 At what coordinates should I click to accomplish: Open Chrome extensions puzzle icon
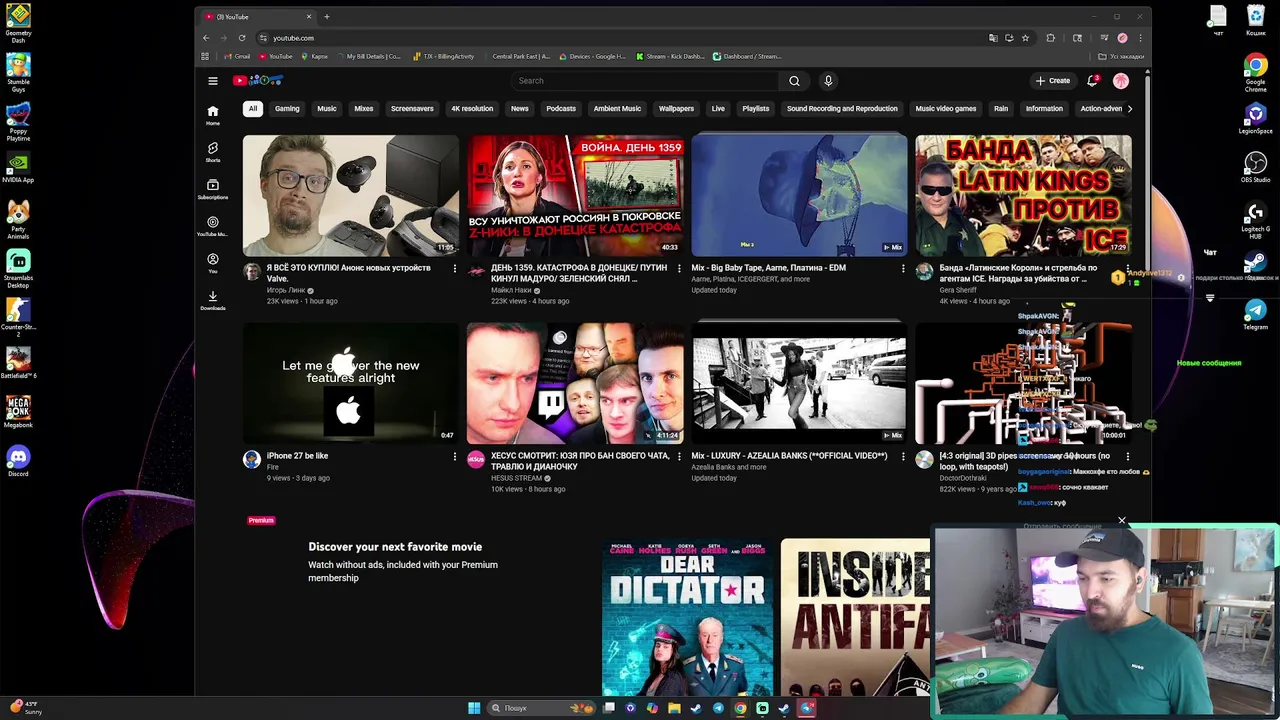coord(1050,38)
